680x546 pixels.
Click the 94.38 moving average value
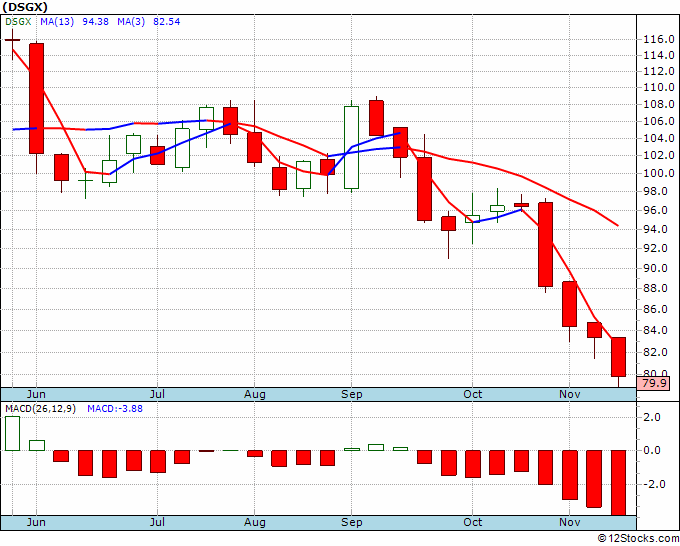(x=95, y=21)
